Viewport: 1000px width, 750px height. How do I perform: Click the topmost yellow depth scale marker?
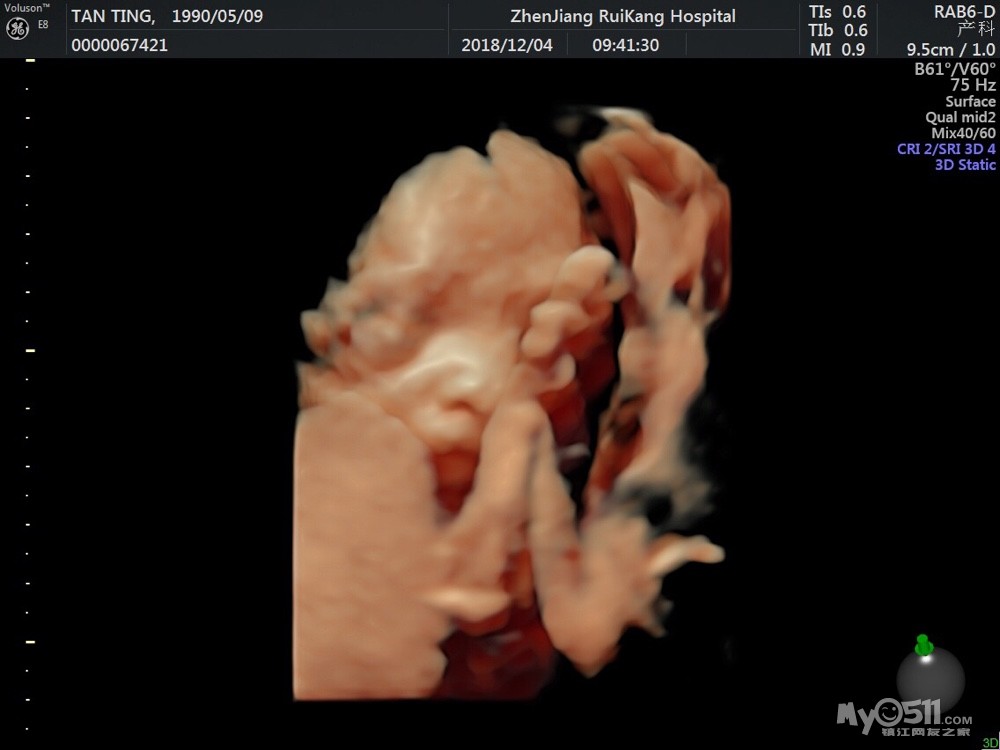click(30, 61)
